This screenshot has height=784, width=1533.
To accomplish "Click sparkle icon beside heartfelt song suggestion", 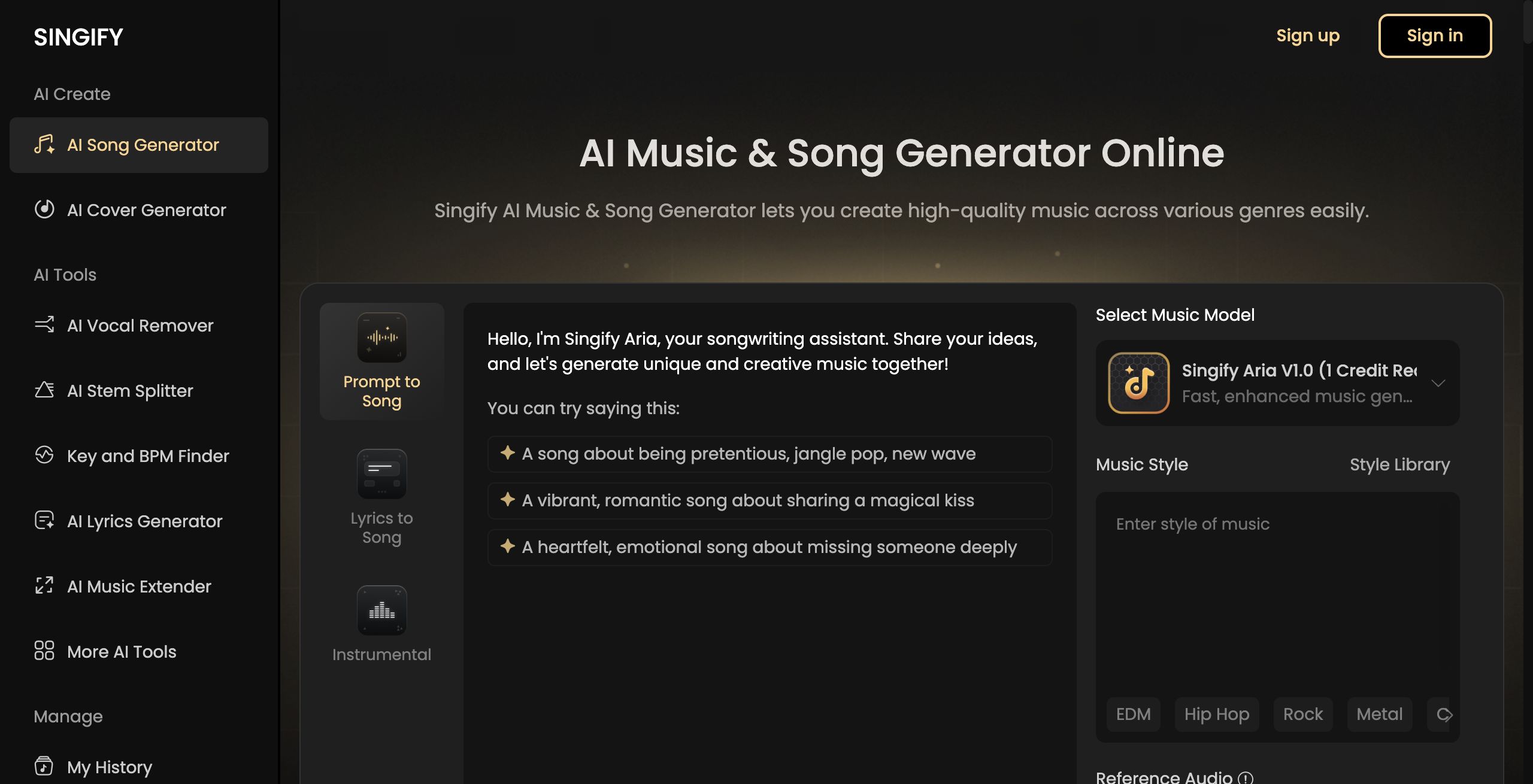I will point(508,546).
